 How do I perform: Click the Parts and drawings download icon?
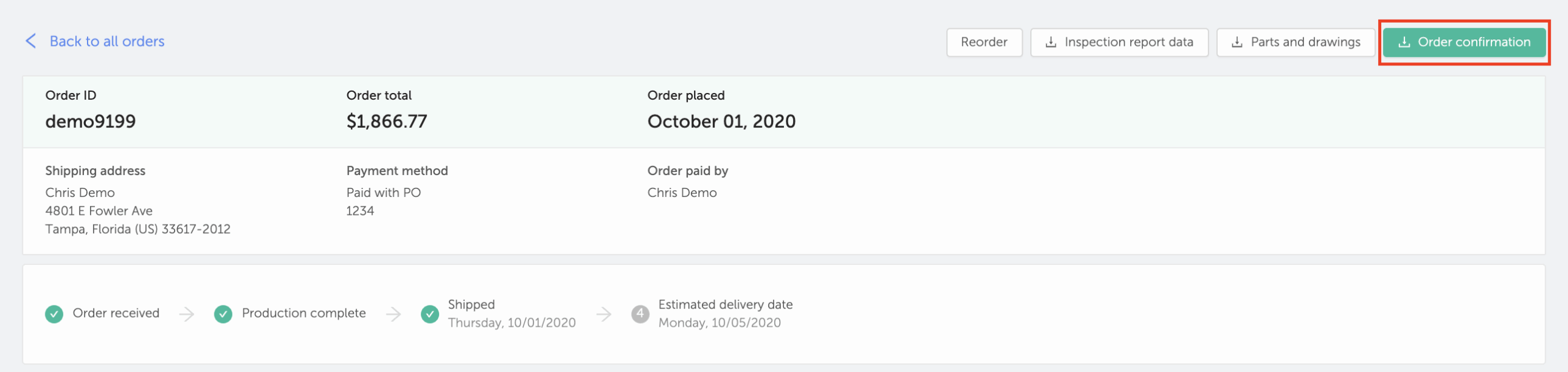click(x=1237, y=42)
